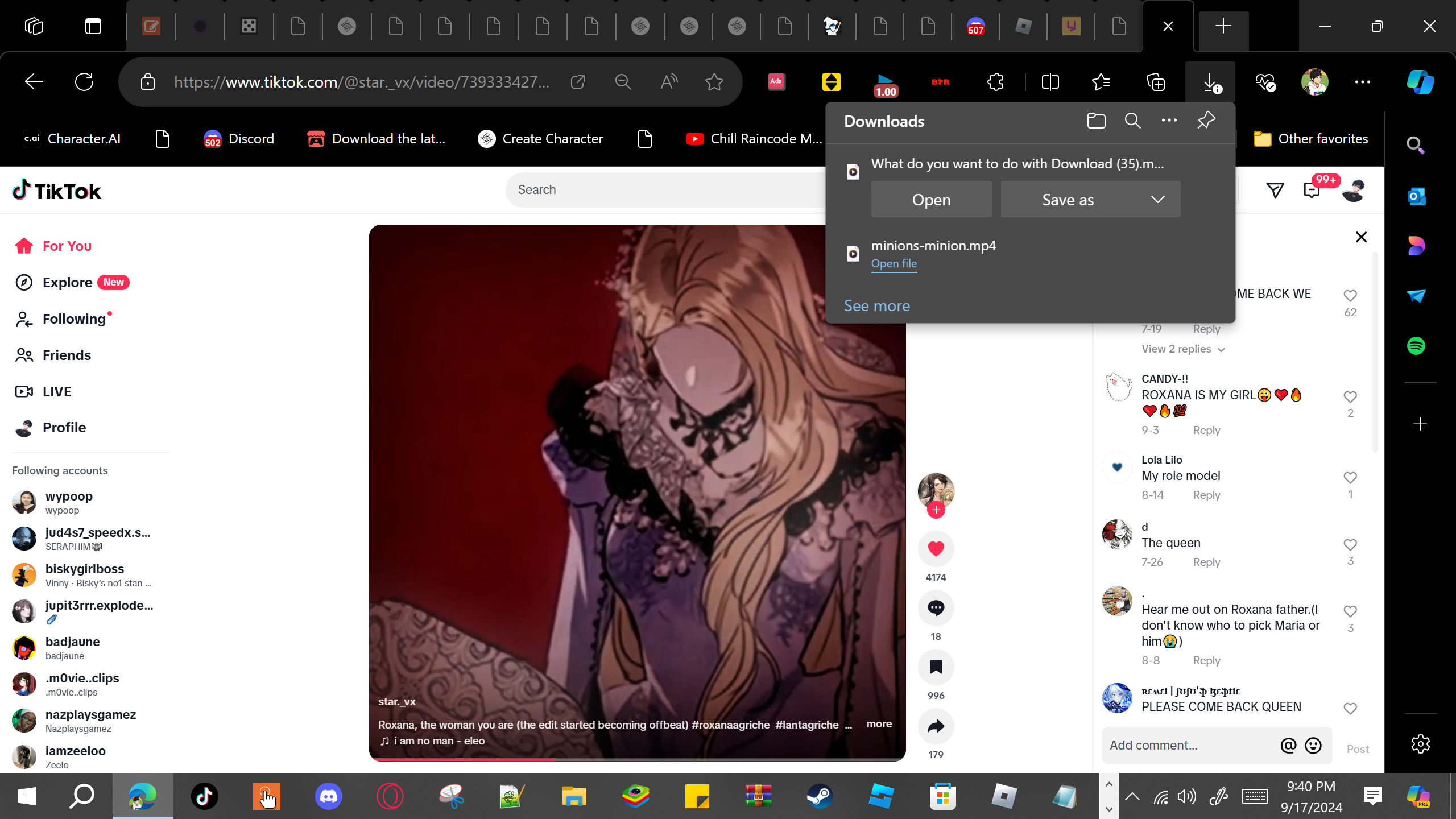1456x819 pixels.
Task: Click See more downloads link
Action: (x=876, y=306)
